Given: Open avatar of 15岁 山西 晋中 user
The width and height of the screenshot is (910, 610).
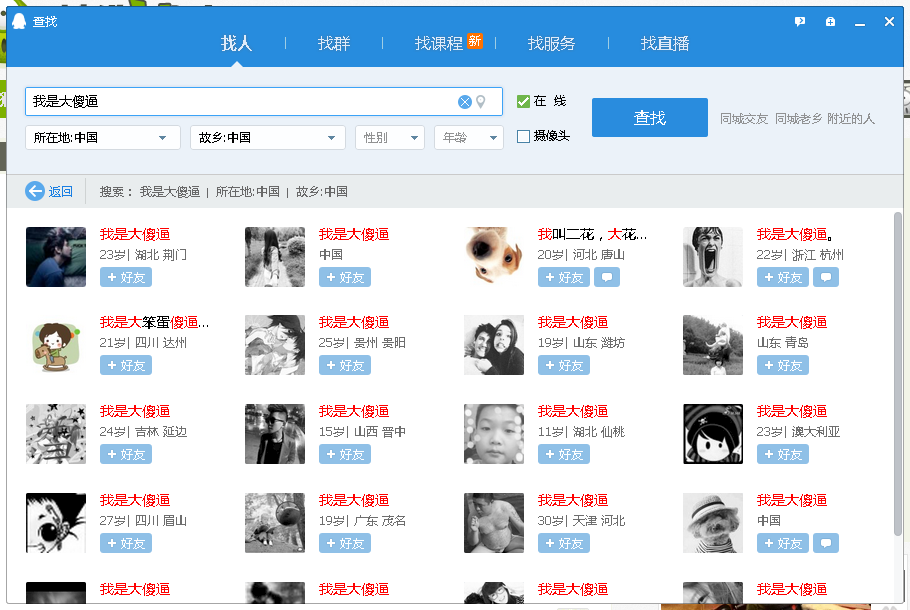Looking at the screenshot, I should pos(275,434).
